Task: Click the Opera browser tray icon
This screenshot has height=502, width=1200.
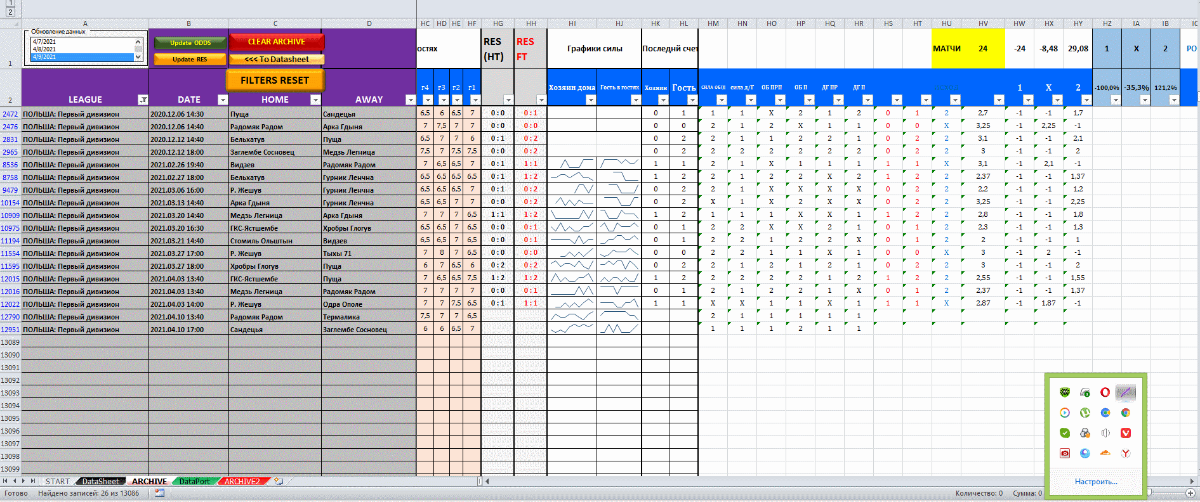Action: [x=1105, y=392]
